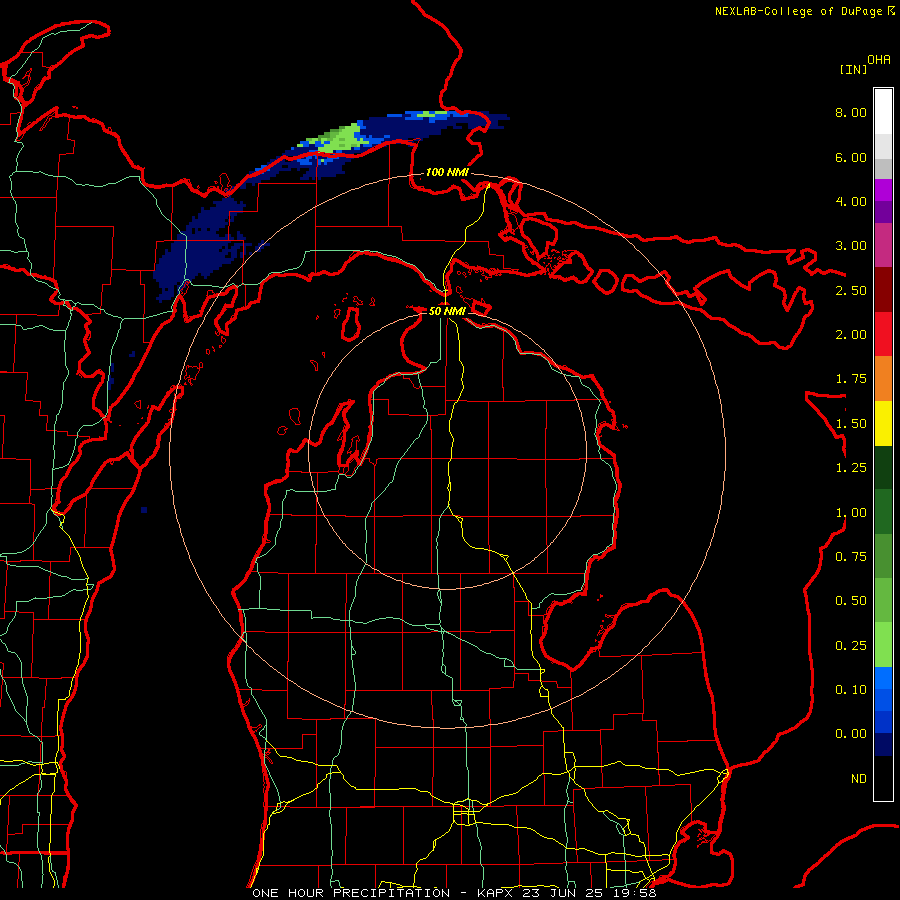Screen dimensions: 900x900
Task: Click the One Hour Precipitation KAPX caption
Action: point(454,893)
